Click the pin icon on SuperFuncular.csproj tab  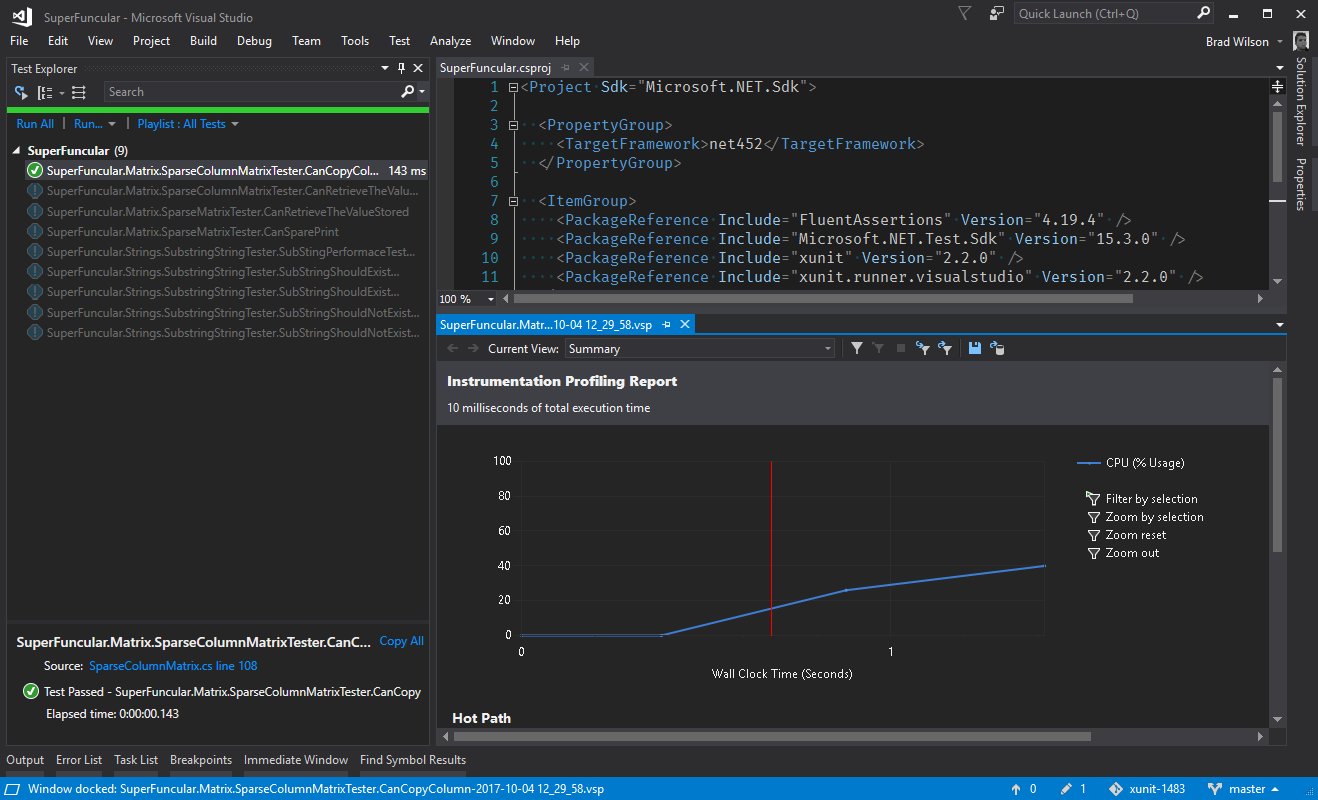point(566,68)
